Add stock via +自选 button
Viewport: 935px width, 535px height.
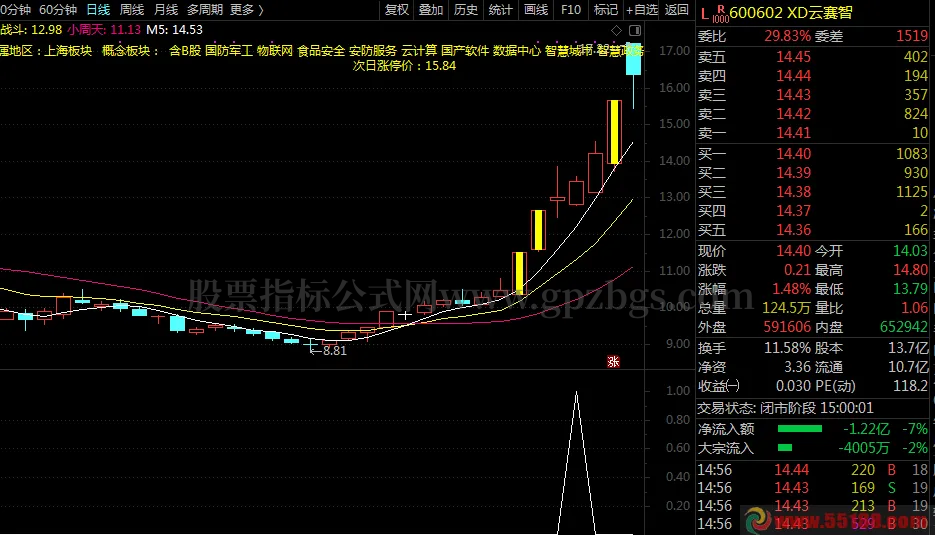pyautogui.click(x=641, y=10)
